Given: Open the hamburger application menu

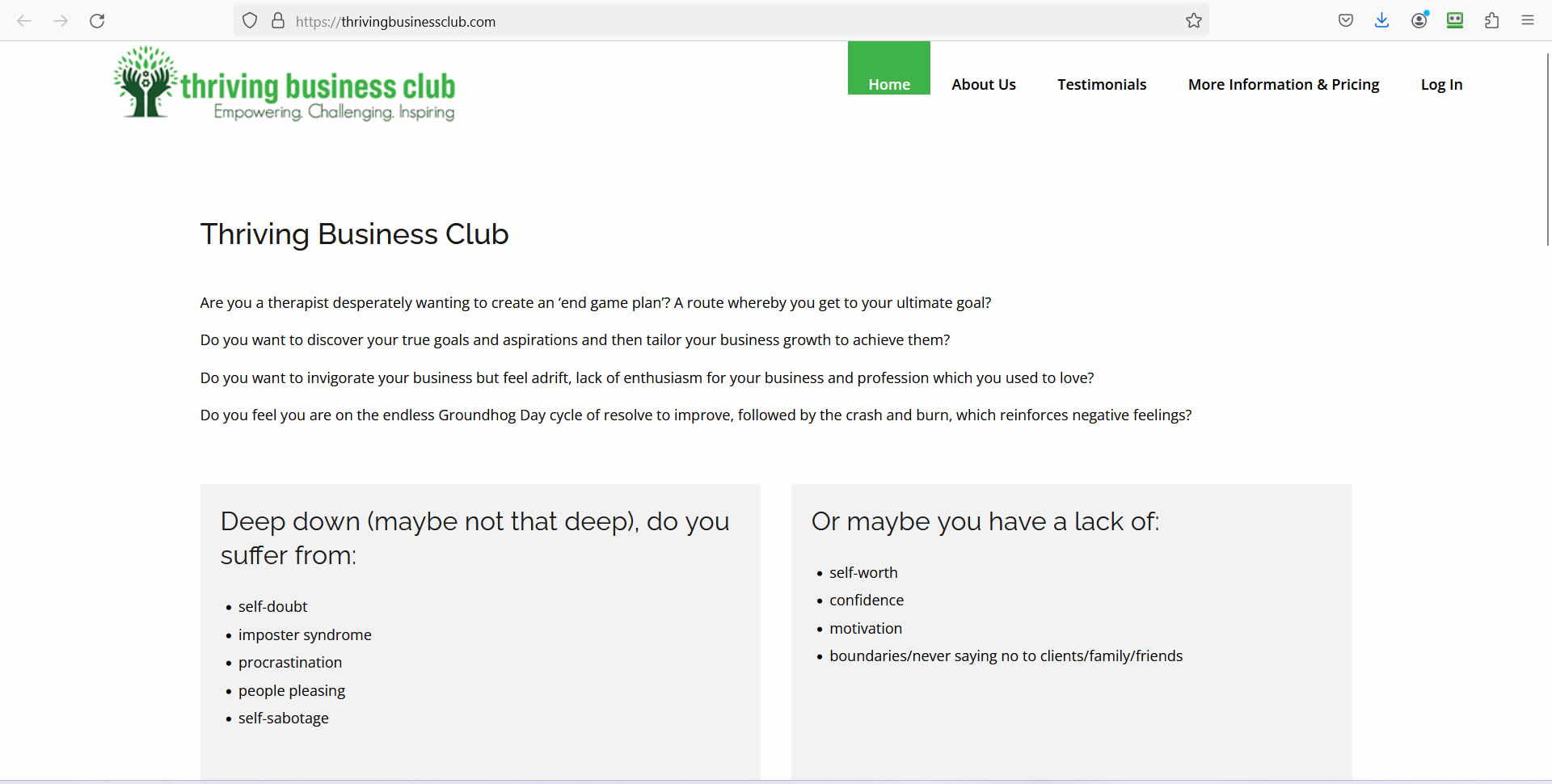Looking at the screenshot, I should pos(1528,21).
